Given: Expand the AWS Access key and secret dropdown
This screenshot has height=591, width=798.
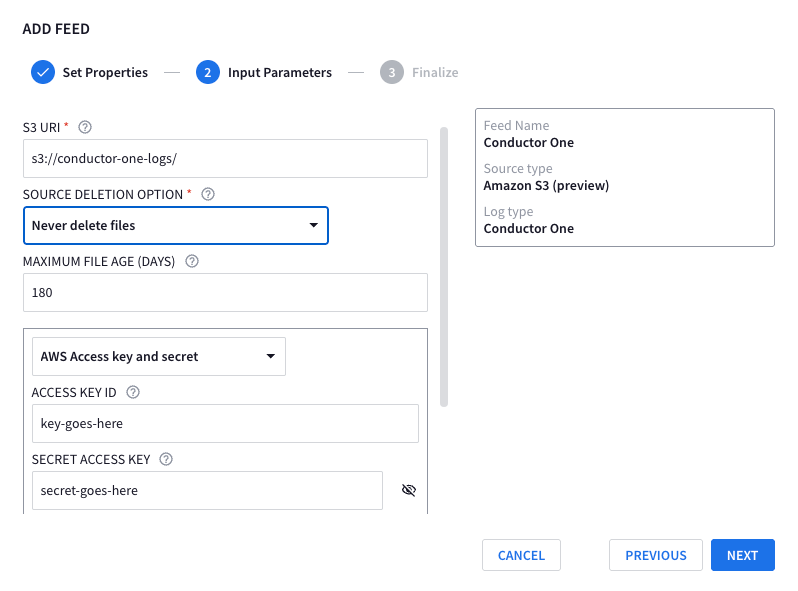Looking at the screenshot, I should (x=158, y=356).
